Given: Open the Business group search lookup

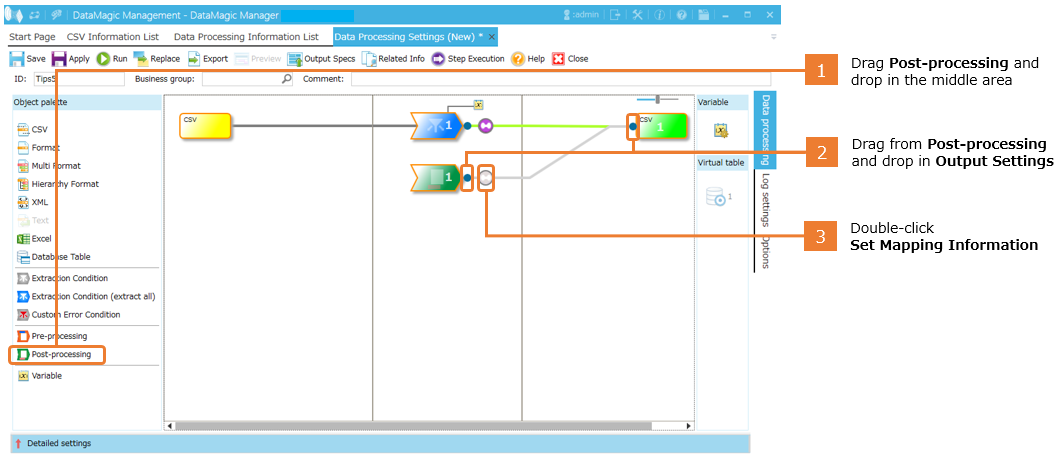Looking at the screenshot, I should click(288, 79).
